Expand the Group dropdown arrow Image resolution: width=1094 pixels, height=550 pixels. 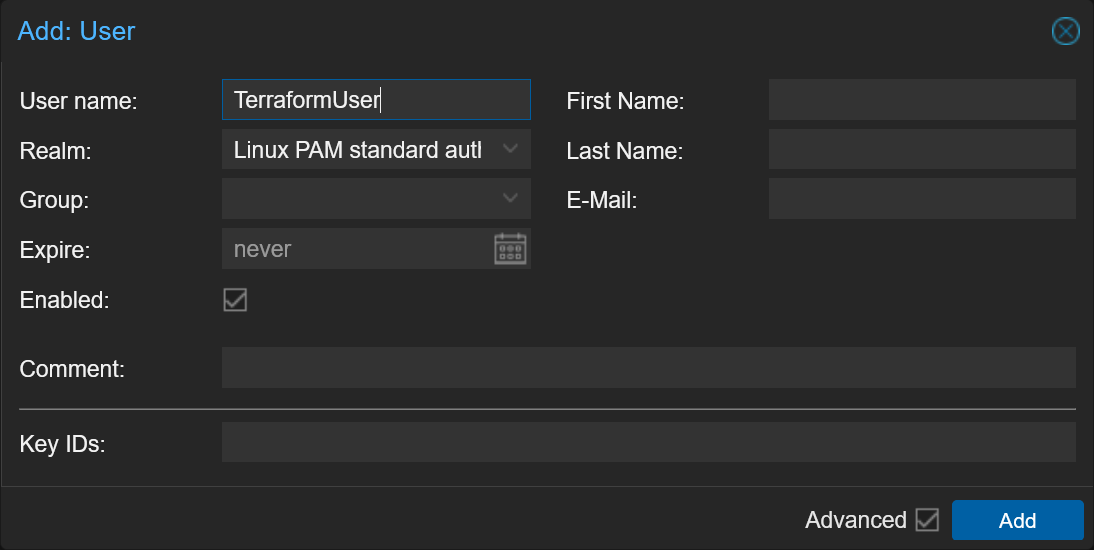point(510,199)
